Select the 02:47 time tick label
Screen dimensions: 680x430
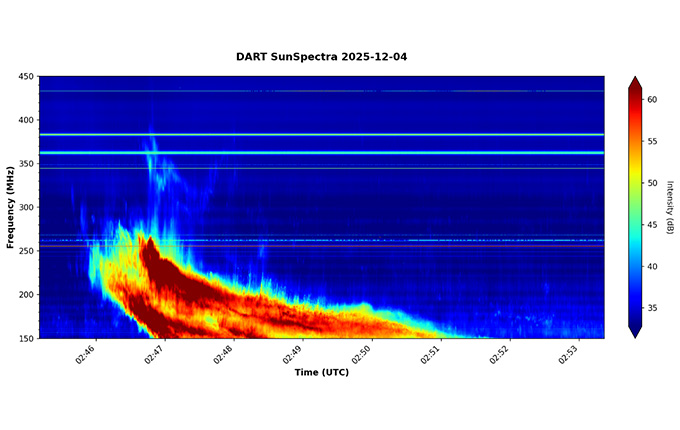click(155, 353)
